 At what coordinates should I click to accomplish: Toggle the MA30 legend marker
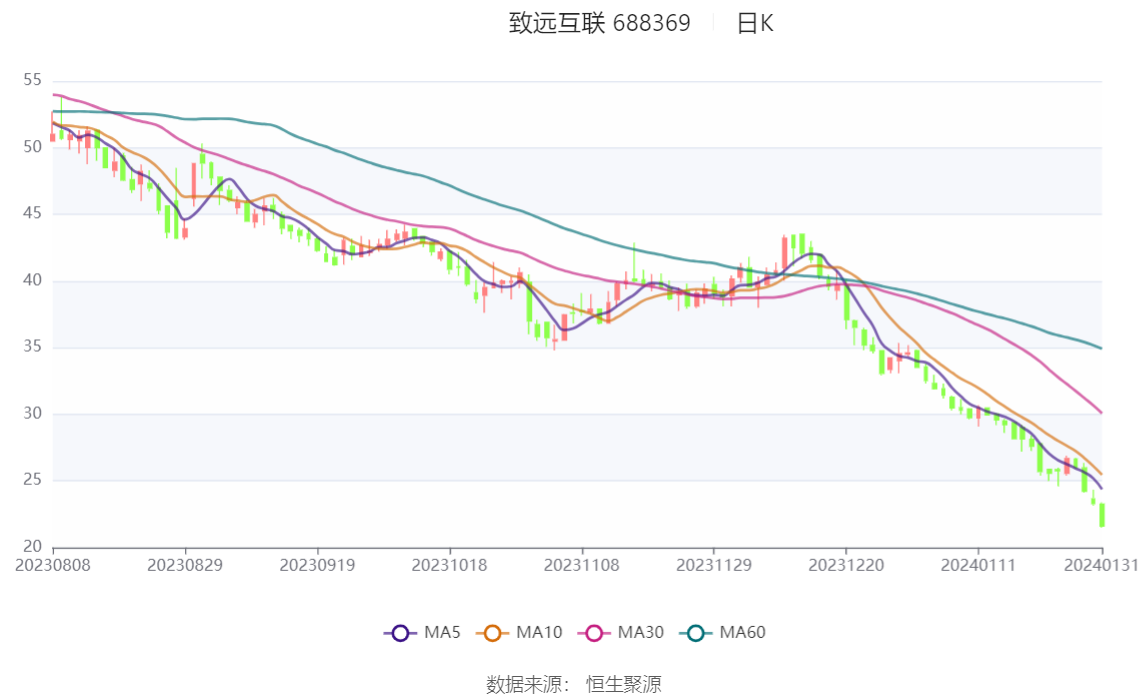594,633
